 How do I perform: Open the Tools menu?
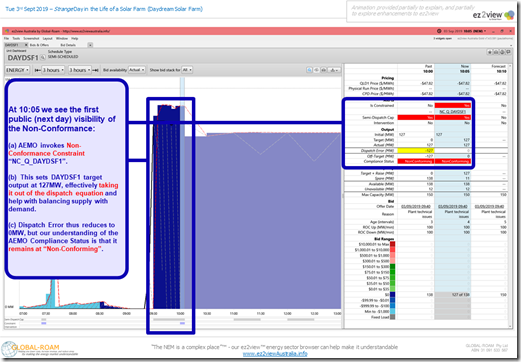pos(16,38)
